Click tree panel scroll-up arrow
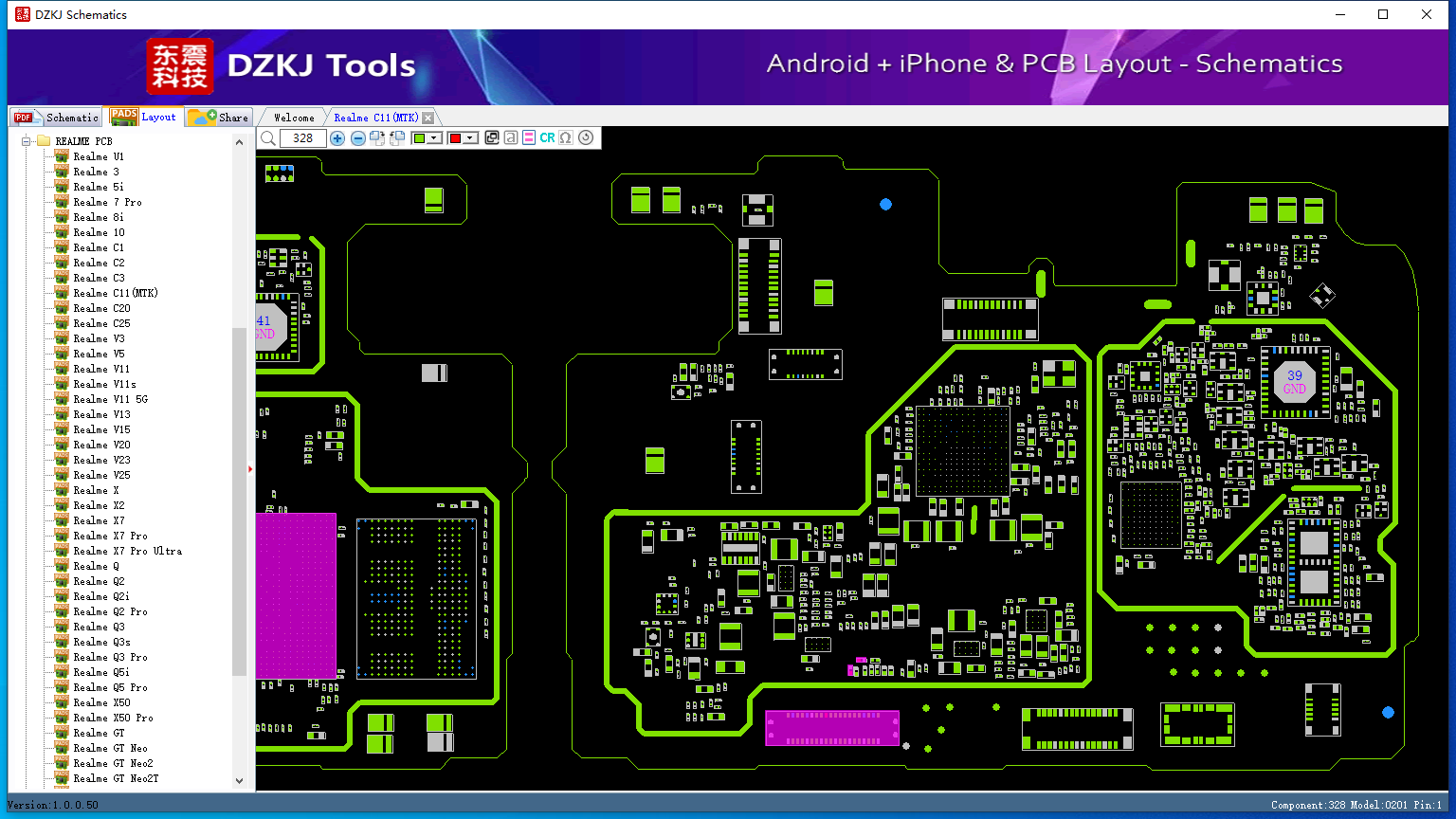Screen dimensions: 1456x819 [x=239, y=142]
